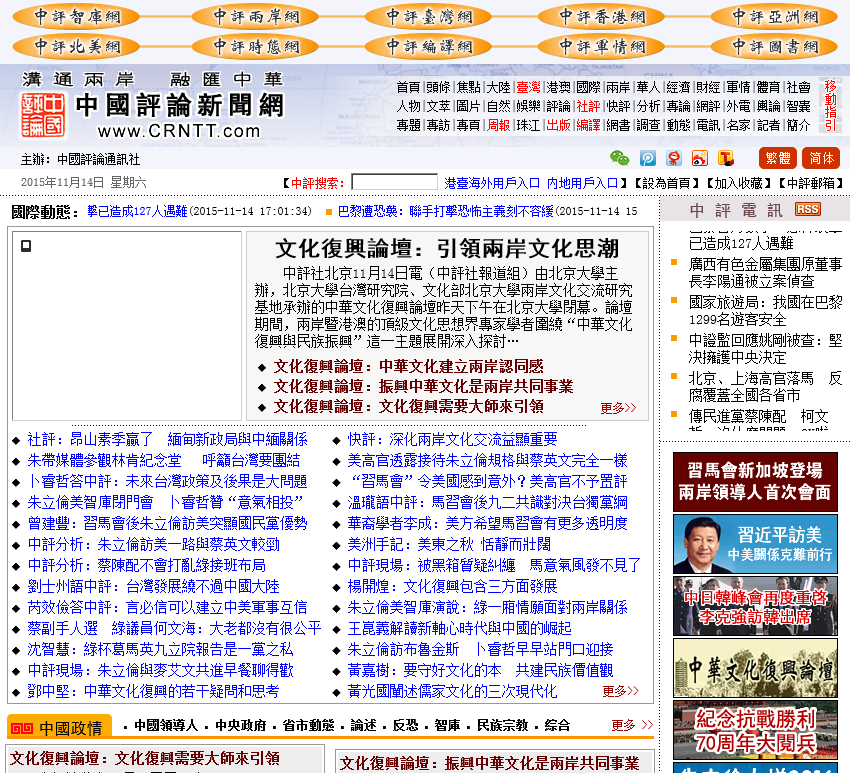Click 更多>> below the news list
Image resolution: width=850 pixels, height=773 pixels.
(x=620, y=691)
